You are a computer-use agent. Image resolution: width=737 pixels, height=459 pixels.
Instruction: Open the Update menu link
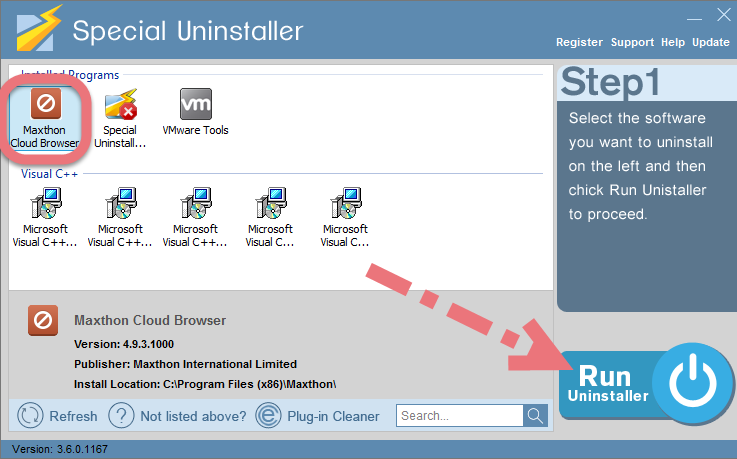click(x=711, y=42)
